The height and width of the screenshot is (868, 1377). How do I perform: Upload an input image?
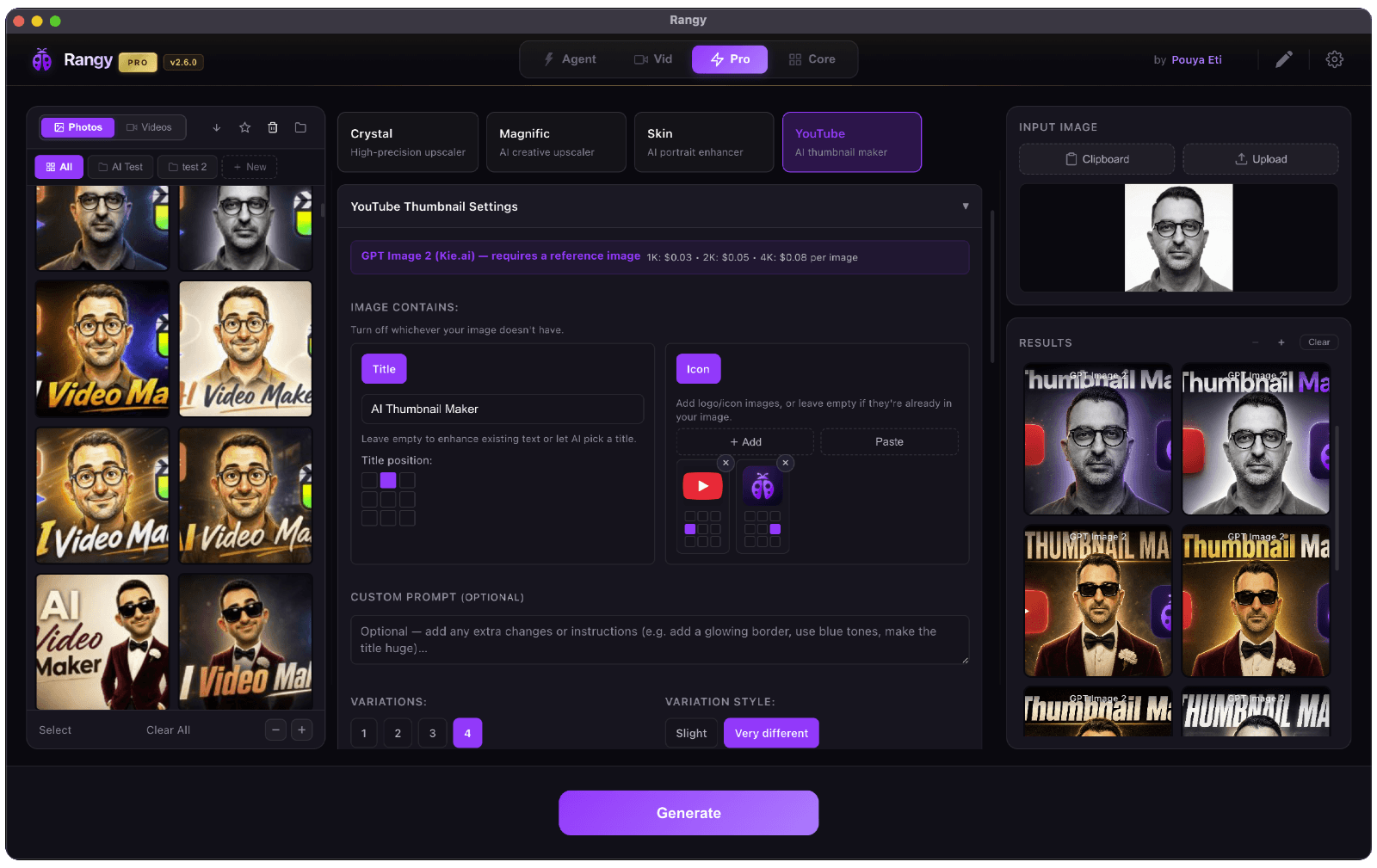1261,159
